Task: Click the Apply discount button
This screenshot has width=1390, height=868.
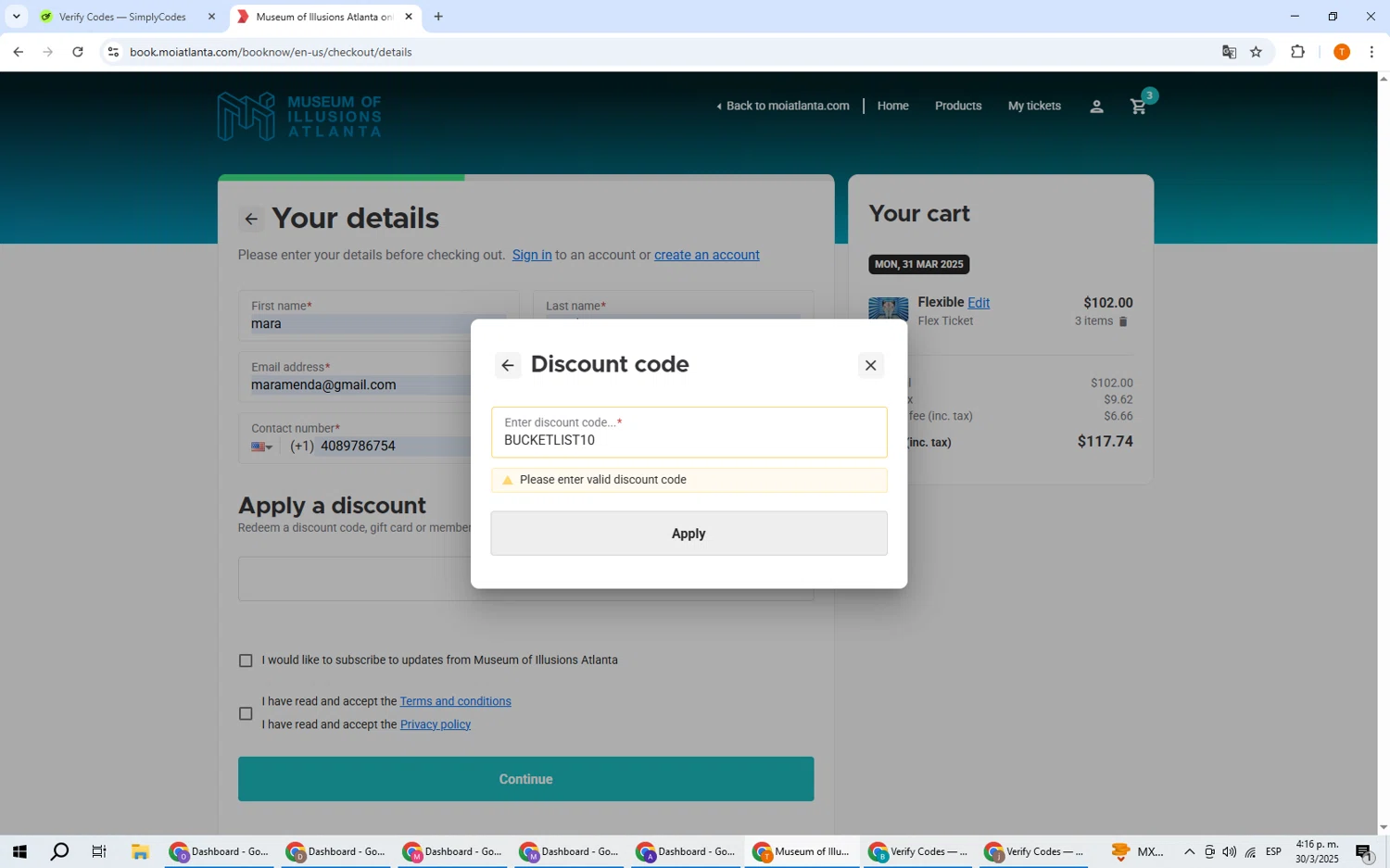Action: pyautogui.click(x=689, y=534)
